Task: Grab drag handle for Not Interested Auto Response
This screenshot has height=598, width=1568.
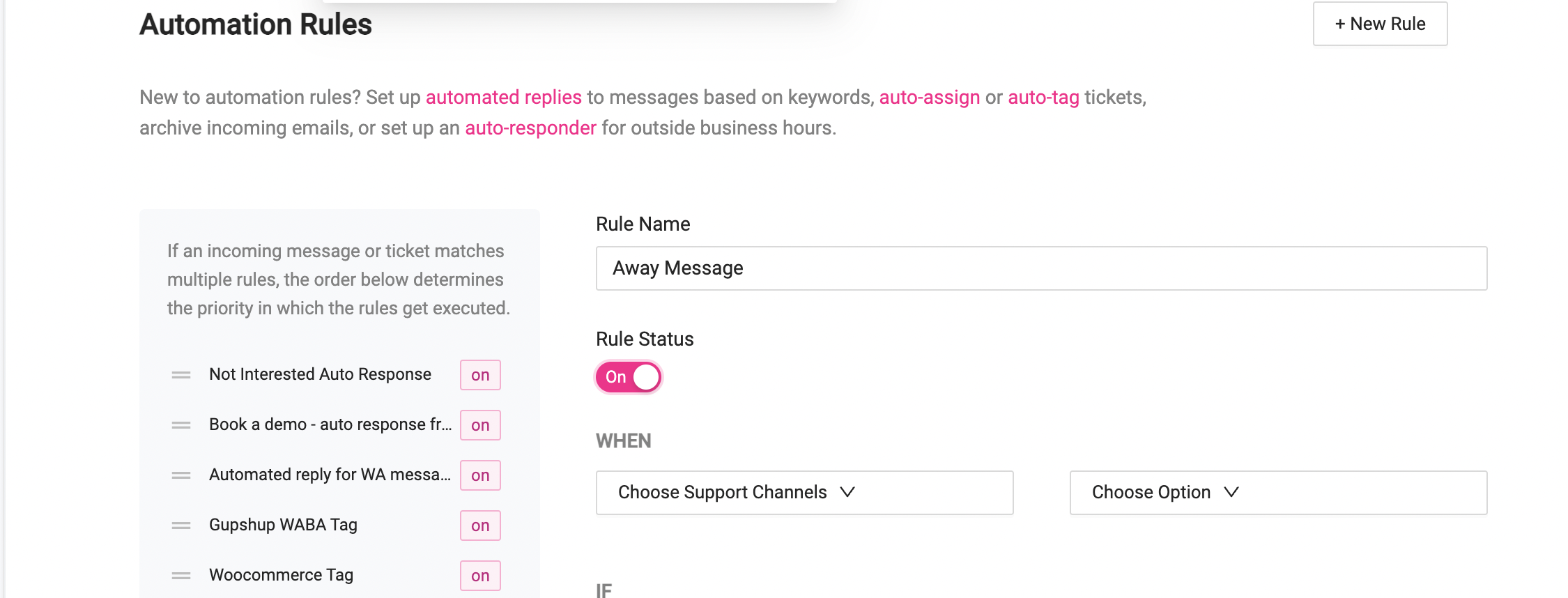Action: 181,375
